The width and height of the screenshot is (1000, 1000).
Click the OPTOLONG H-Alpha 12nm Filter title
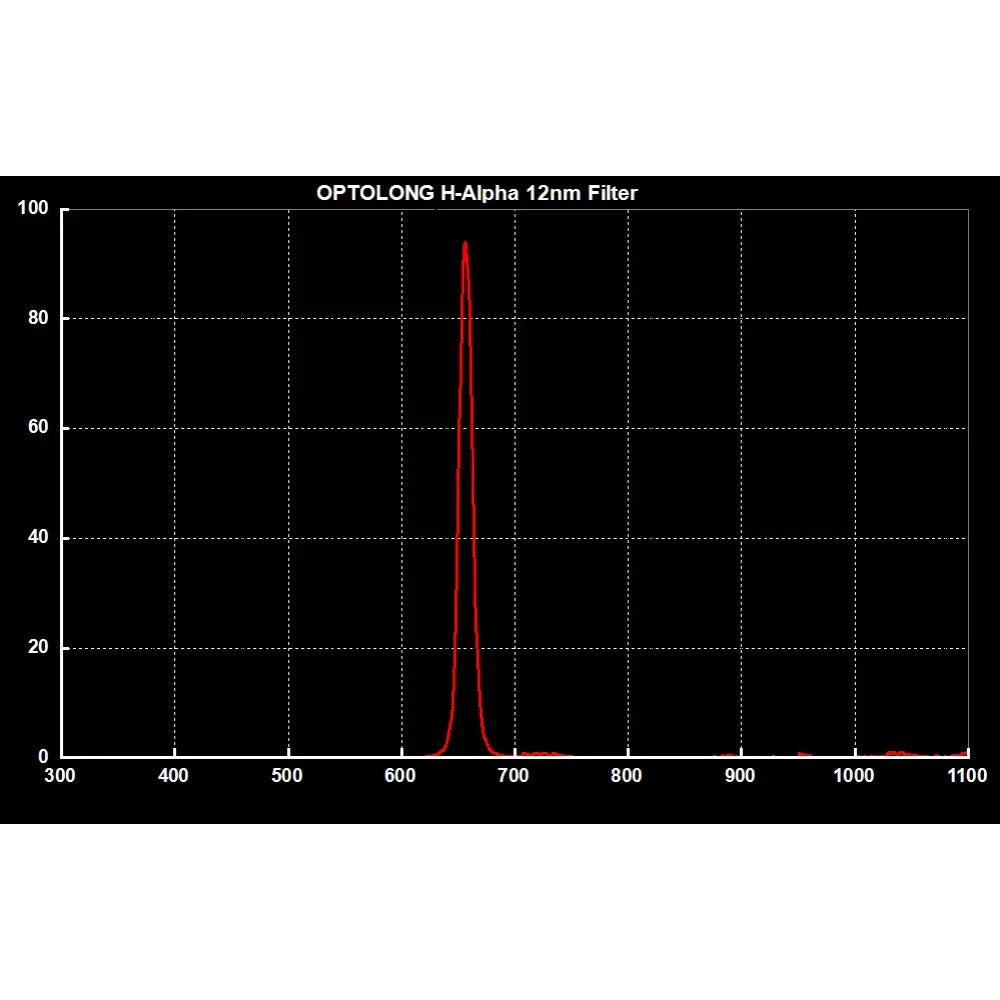[478, 194]
